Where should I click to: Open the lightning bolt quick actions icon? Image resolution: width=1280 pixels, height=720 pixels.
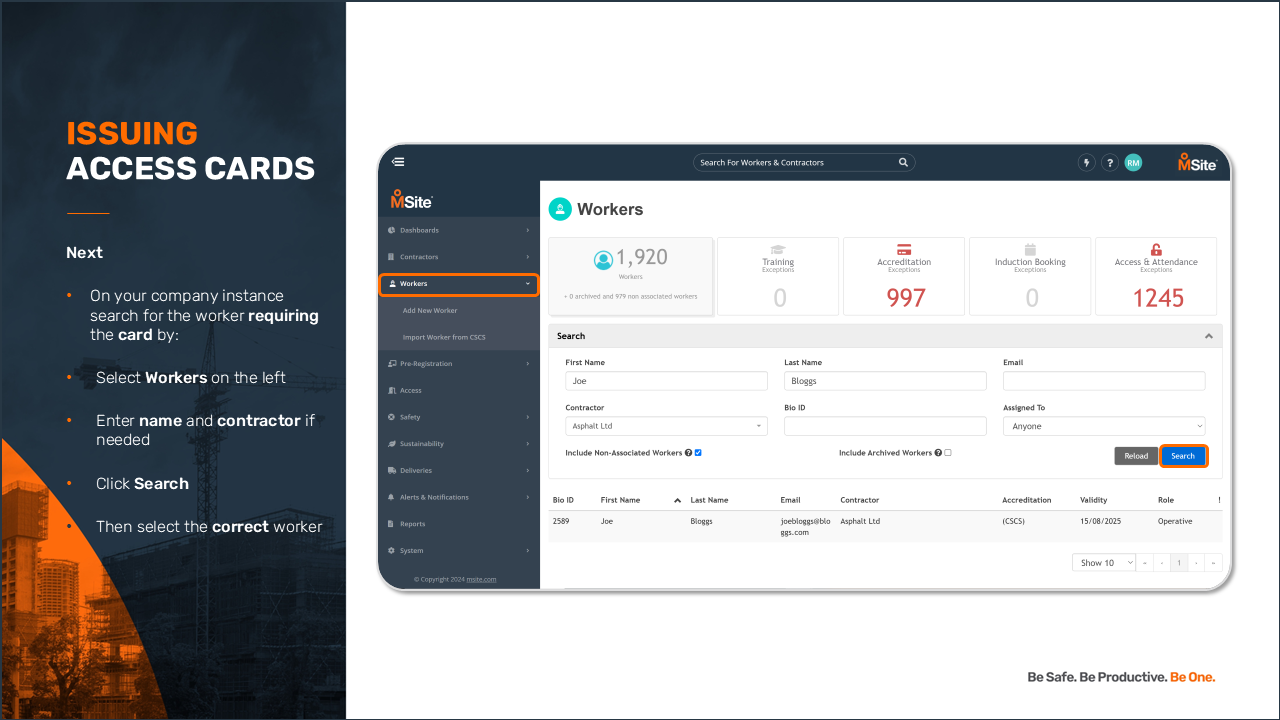pyautogui.click(x=1087, y=163)
